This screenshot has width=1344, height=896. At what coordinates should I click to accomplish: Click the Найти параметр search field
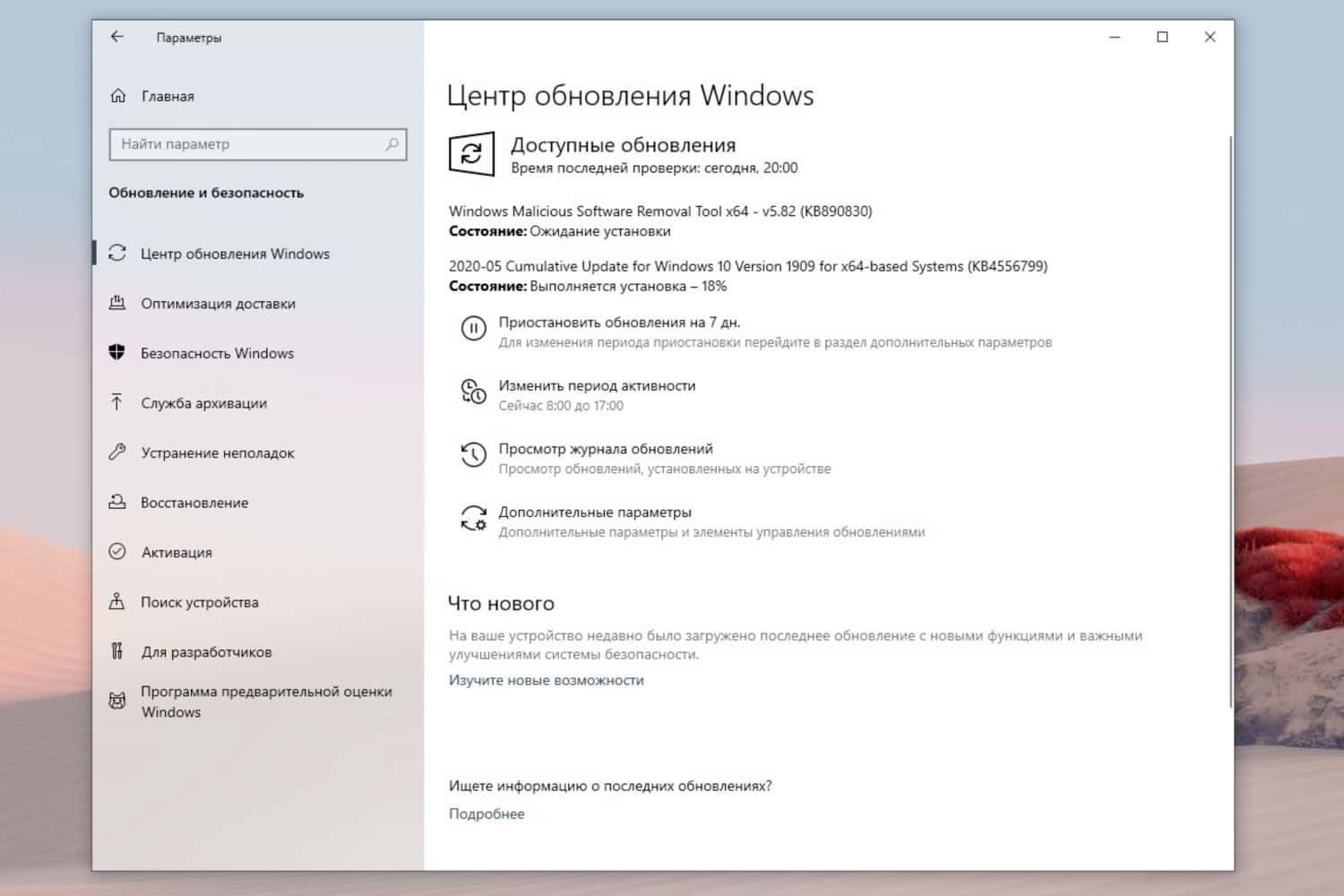point(257,143)
